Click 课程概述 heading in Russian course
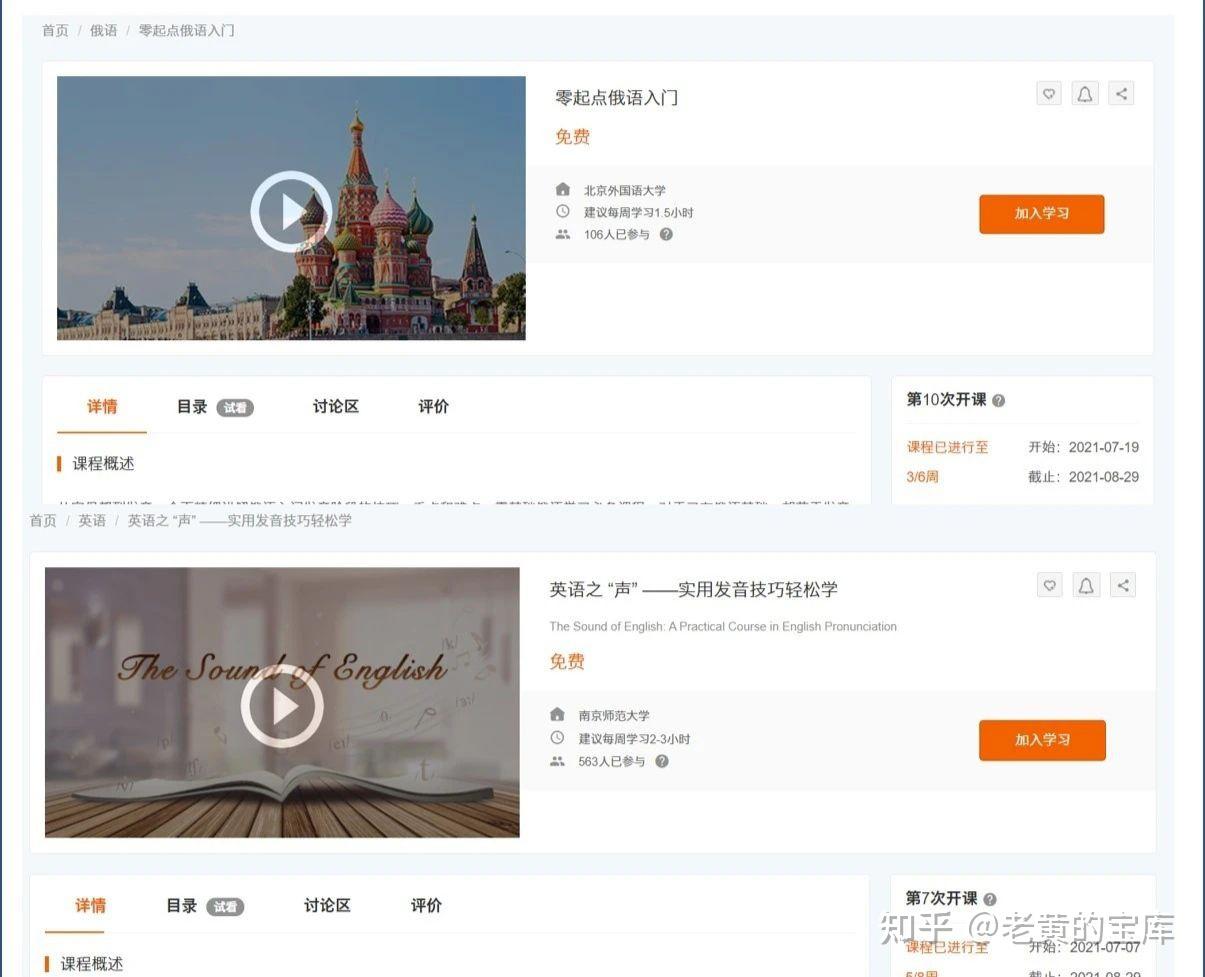This screenshot has height=977, width=1205. coord(103,463)
